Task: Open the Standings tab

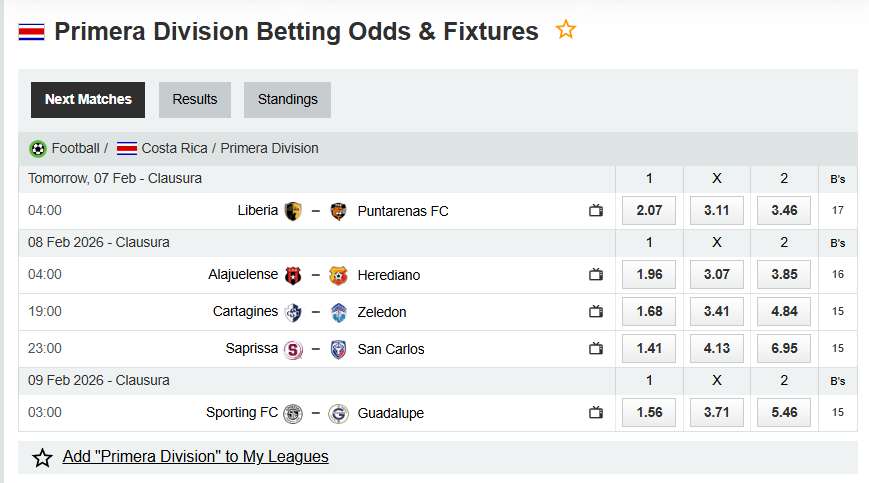Action: pos(288,100)
